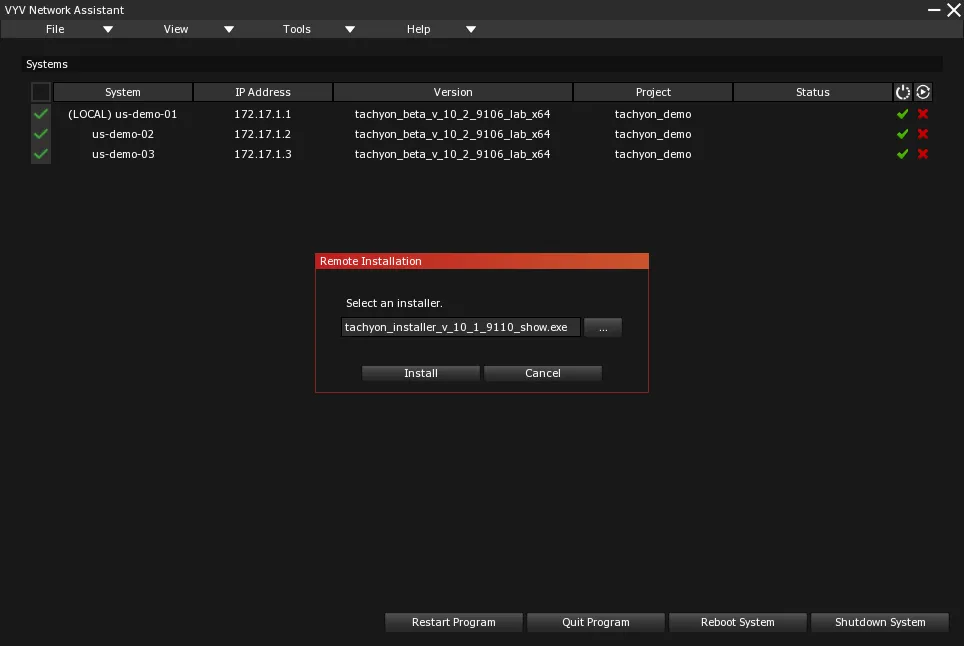Click the power icon in table header

click(x=902, y=92)
